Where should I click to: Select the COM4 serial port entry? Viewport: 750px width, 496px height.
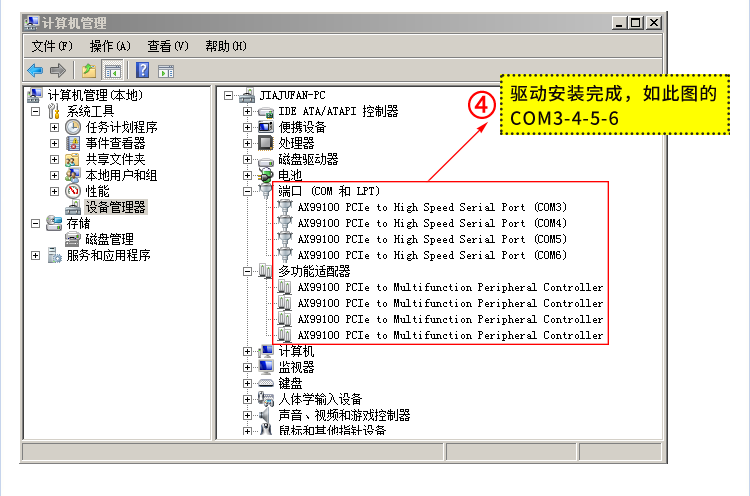pos(432,223)
